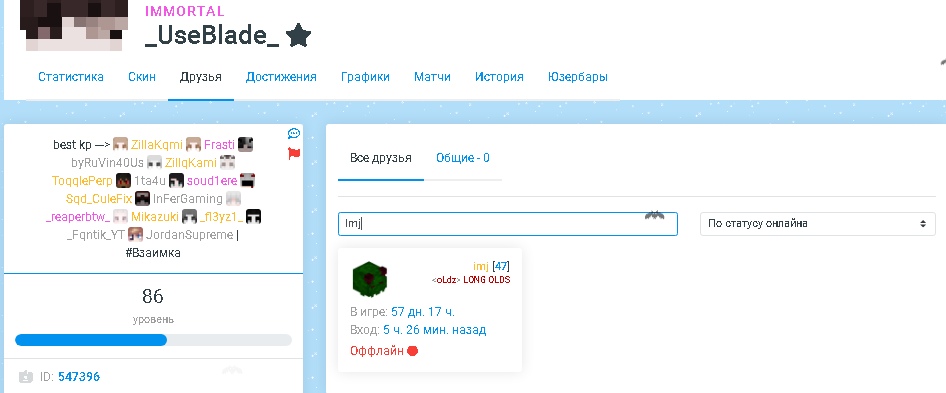Screen dimensions: 946x393
Task: Open the chat bubble message icon
Action: pos(294,133)
